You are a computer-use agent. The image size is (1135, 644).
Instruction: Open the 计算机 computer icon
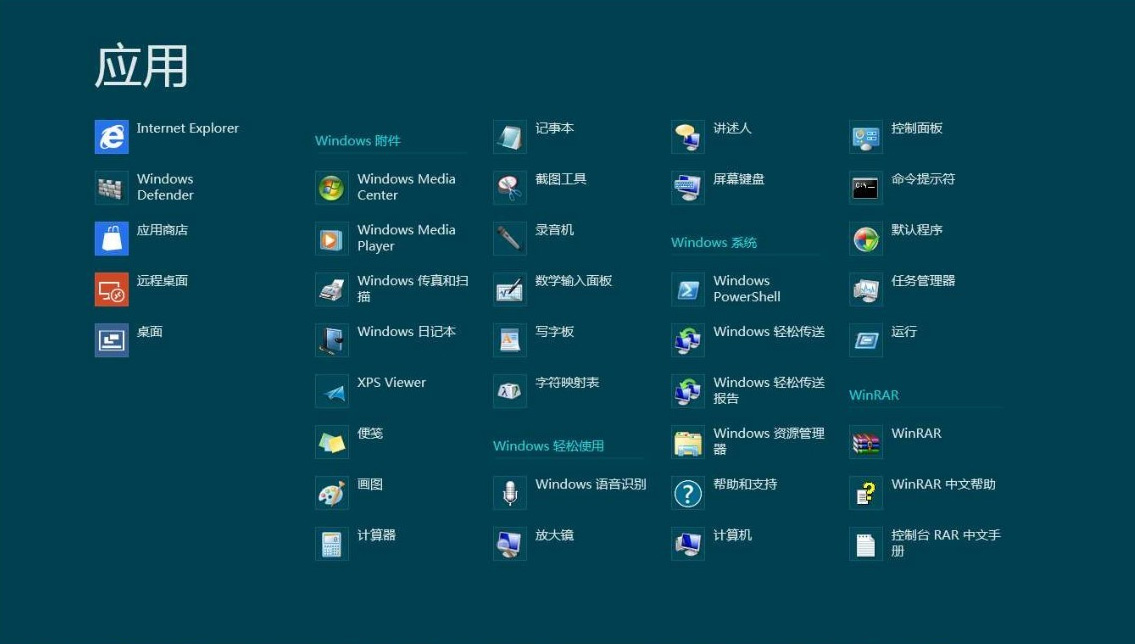pos(688,544)
